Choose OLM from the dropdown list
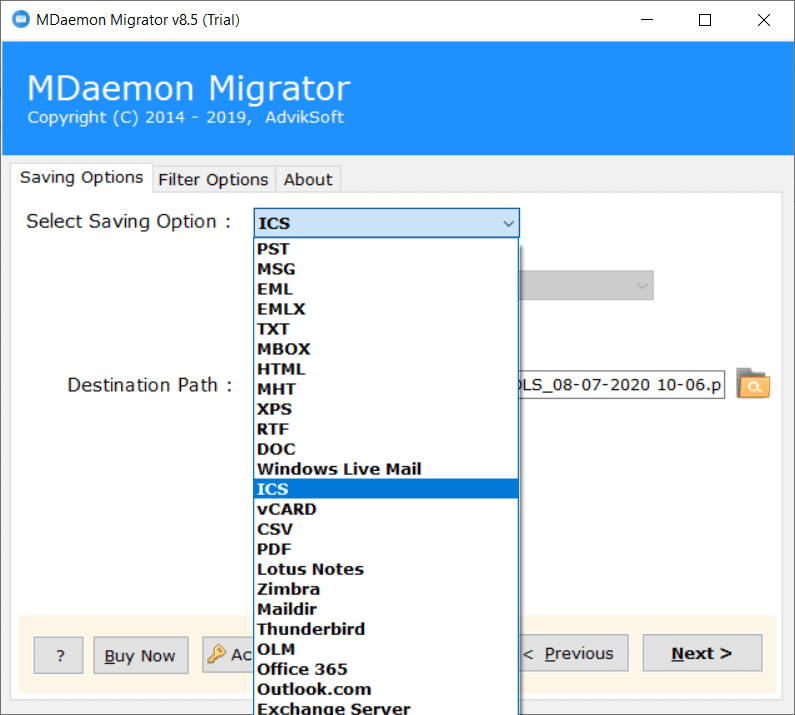 pos(386,649)
